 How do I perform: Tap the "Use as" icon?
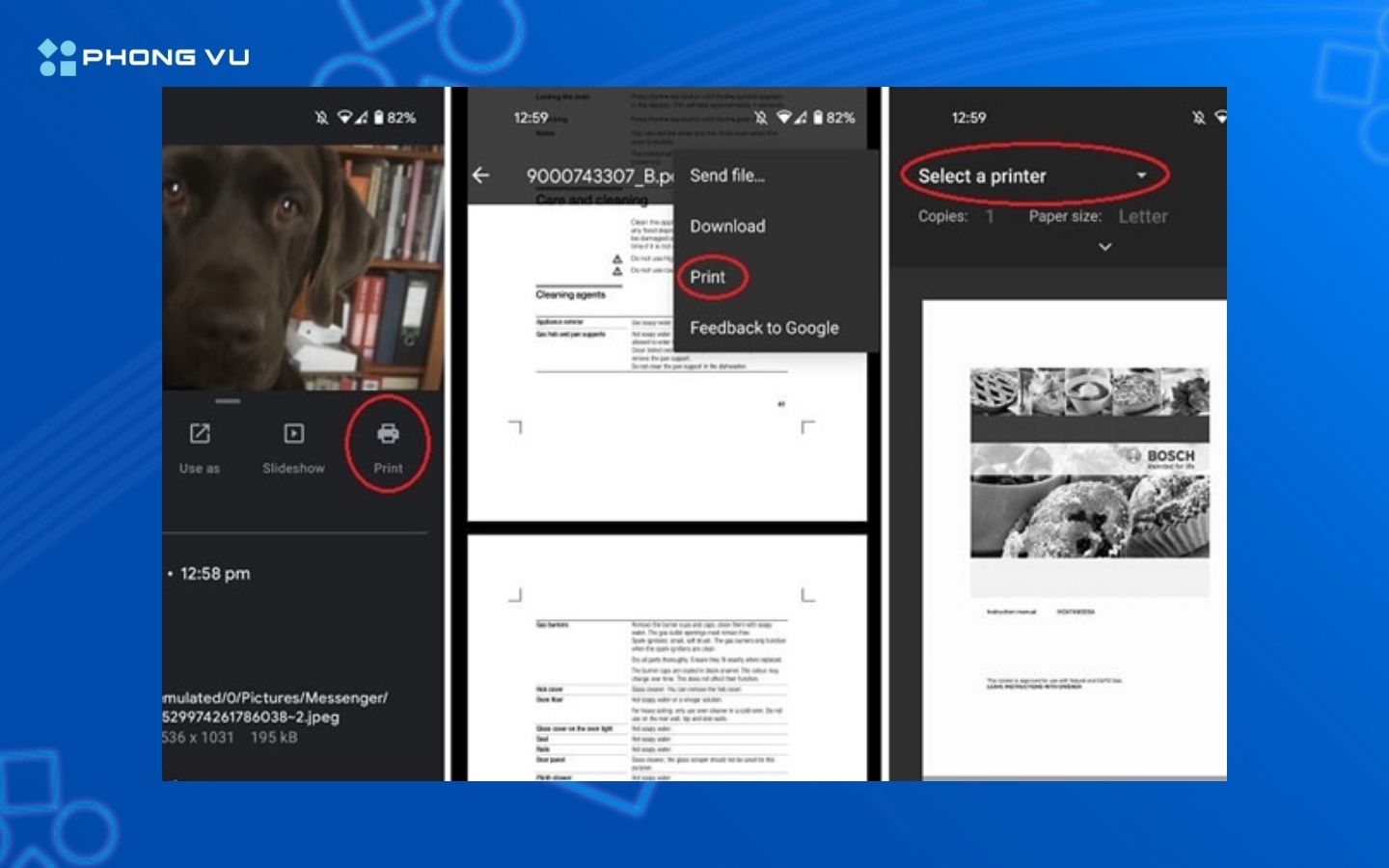coord(200,434)
